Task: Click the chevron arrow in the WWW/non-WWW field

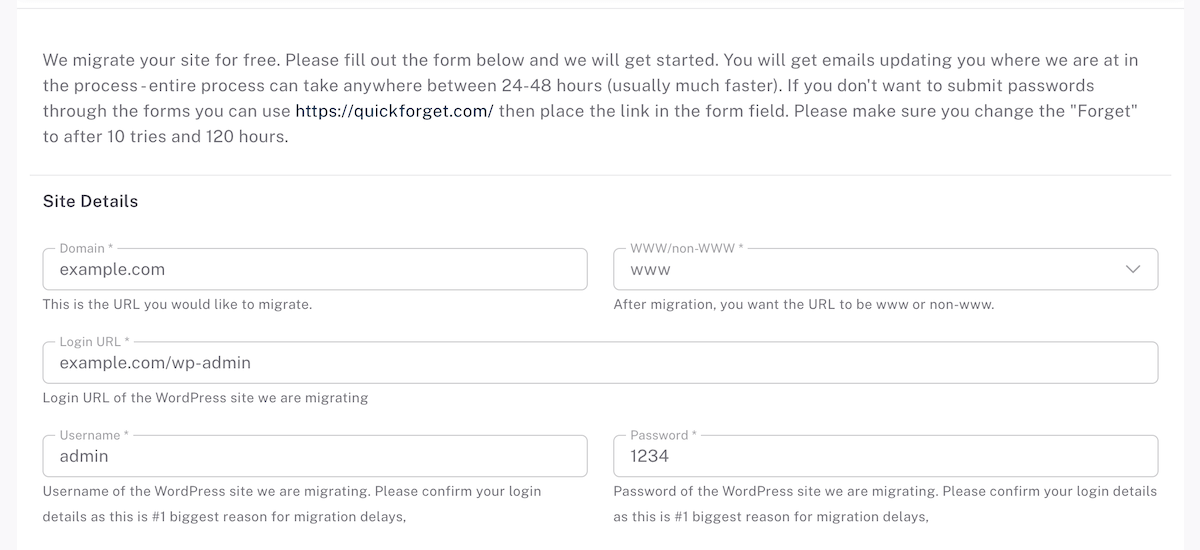Action: point(1133,269)
